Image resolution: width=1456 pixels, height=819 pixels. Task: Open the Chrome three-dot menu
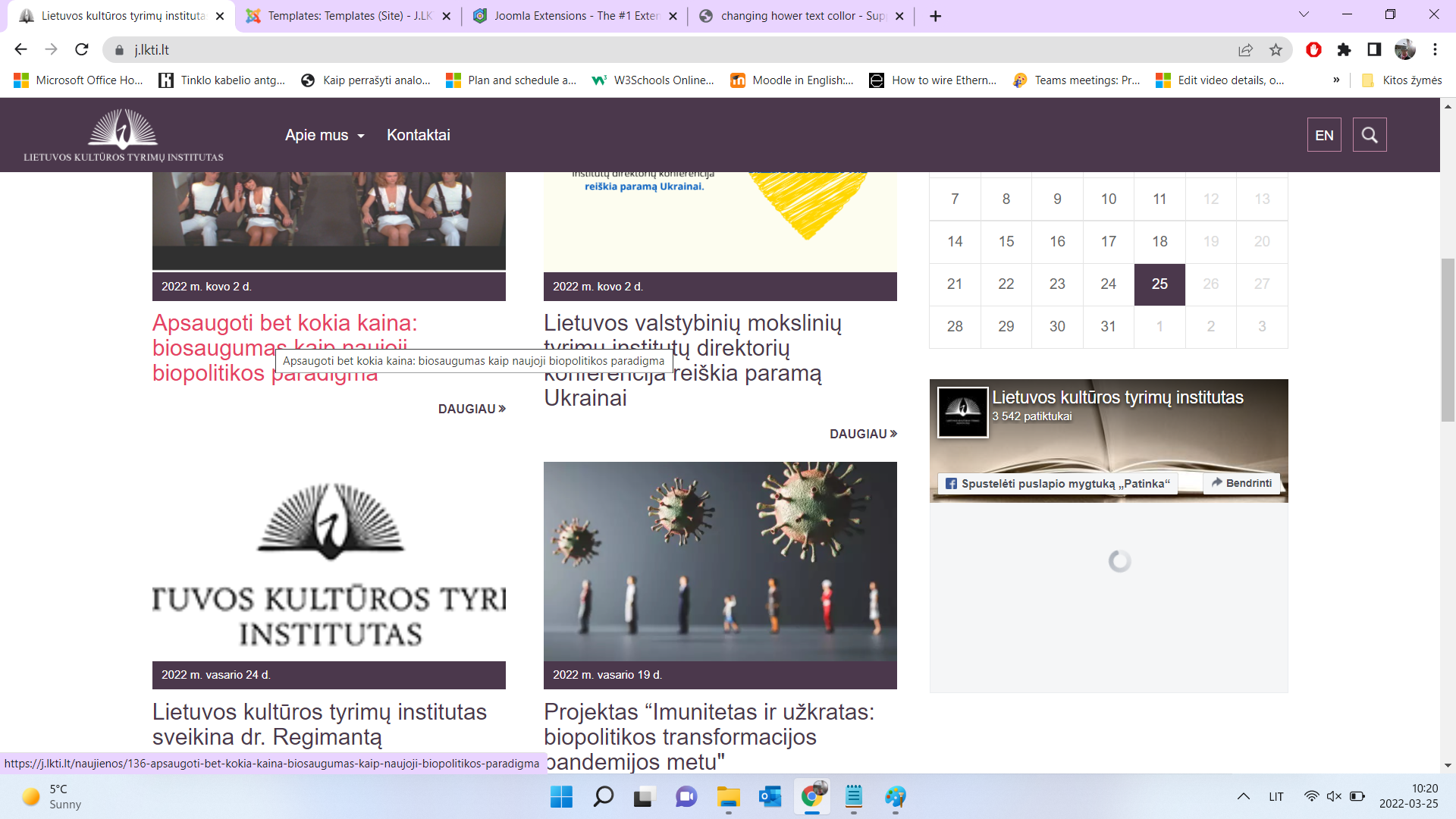[1435, 49]
